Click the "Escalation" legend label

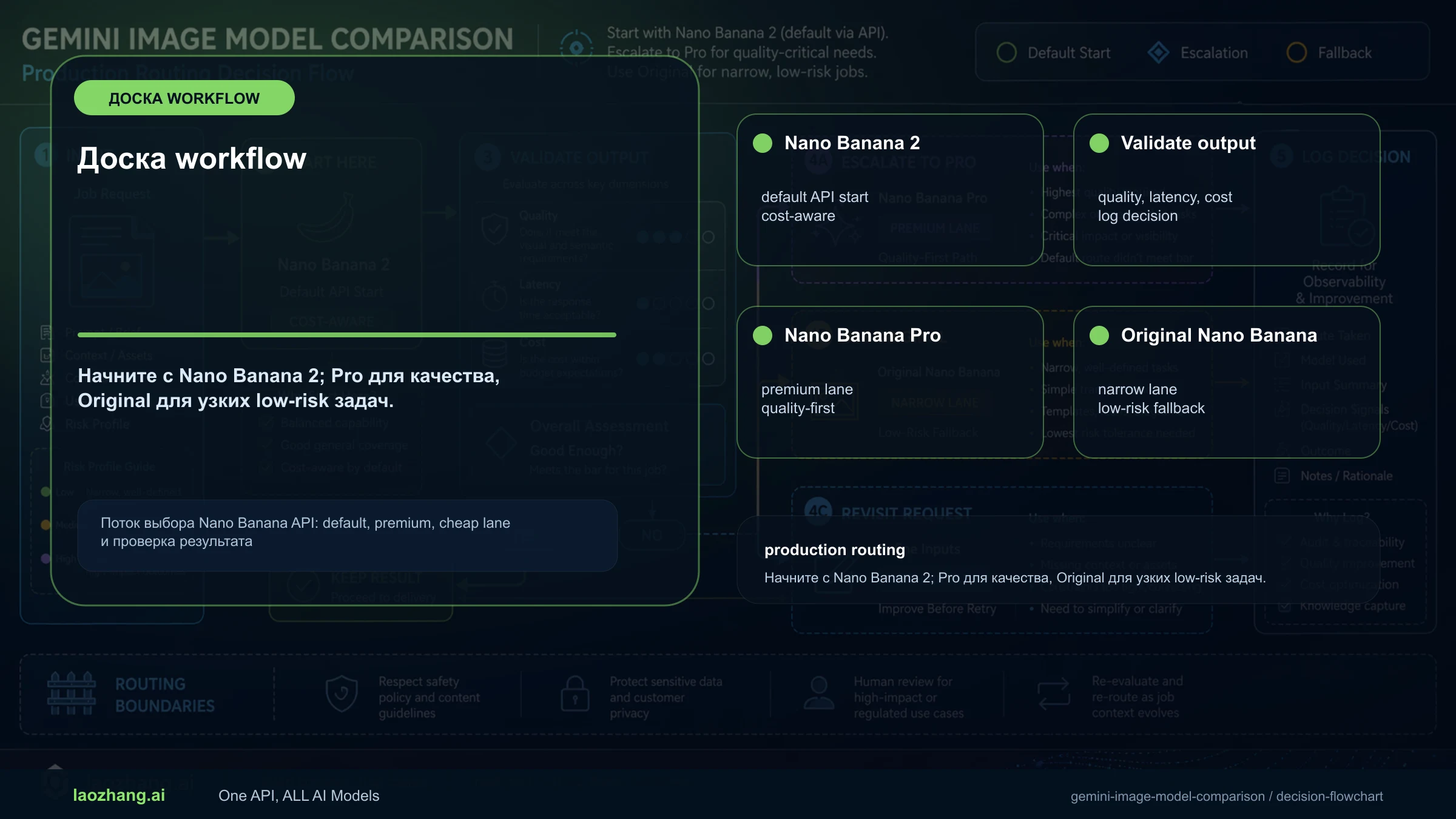point(1214,53)
